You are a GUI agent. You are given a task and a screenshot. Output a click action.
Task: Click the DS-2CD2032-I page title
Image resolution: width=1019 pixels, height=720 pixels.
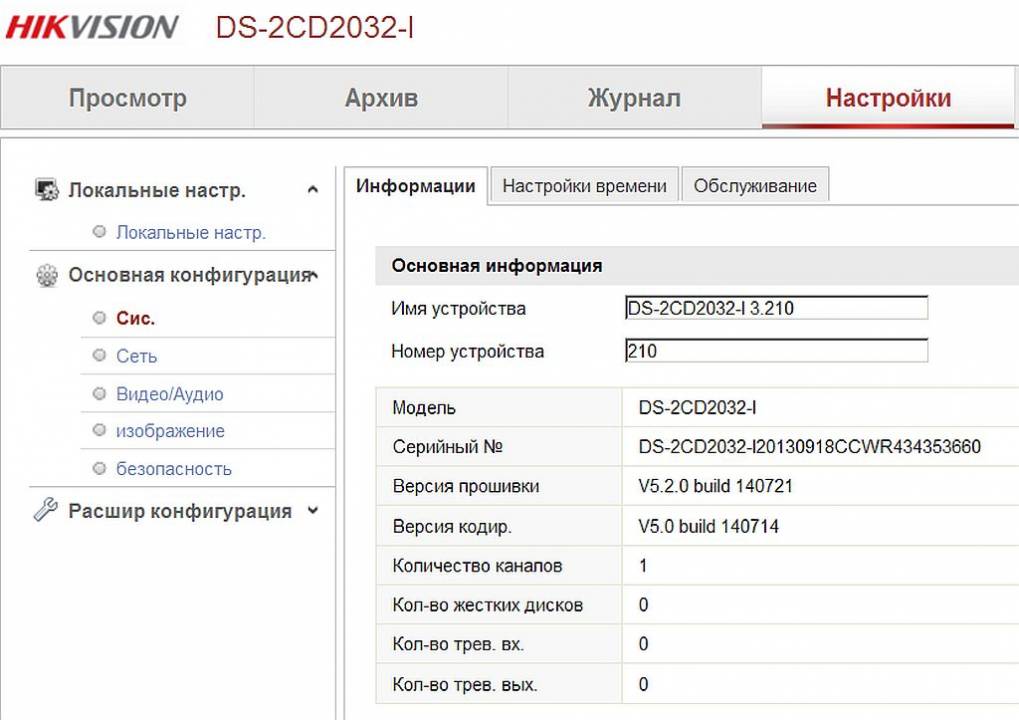tap(315, 28)
